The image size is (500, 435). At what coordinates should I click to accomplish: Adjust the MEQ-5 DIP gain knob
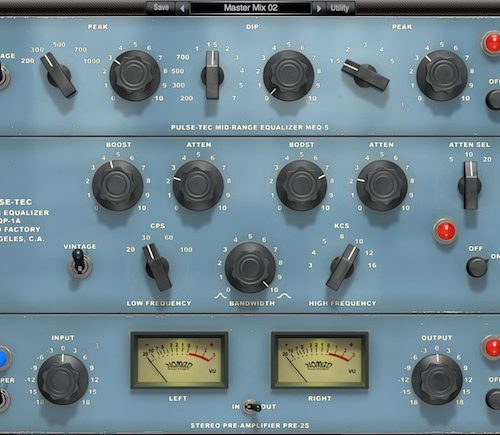coord(288,76)
